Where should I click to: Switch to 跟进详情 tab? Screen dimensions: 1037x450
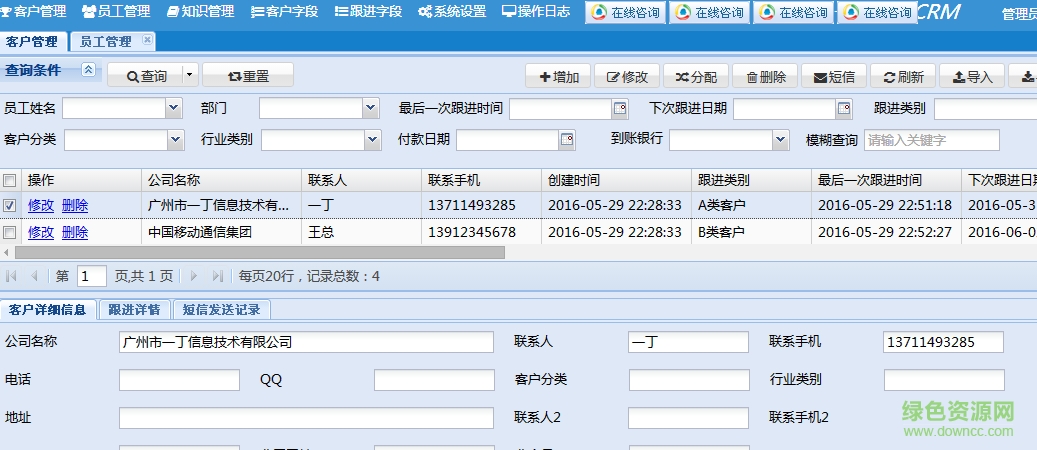pos(134,309)
